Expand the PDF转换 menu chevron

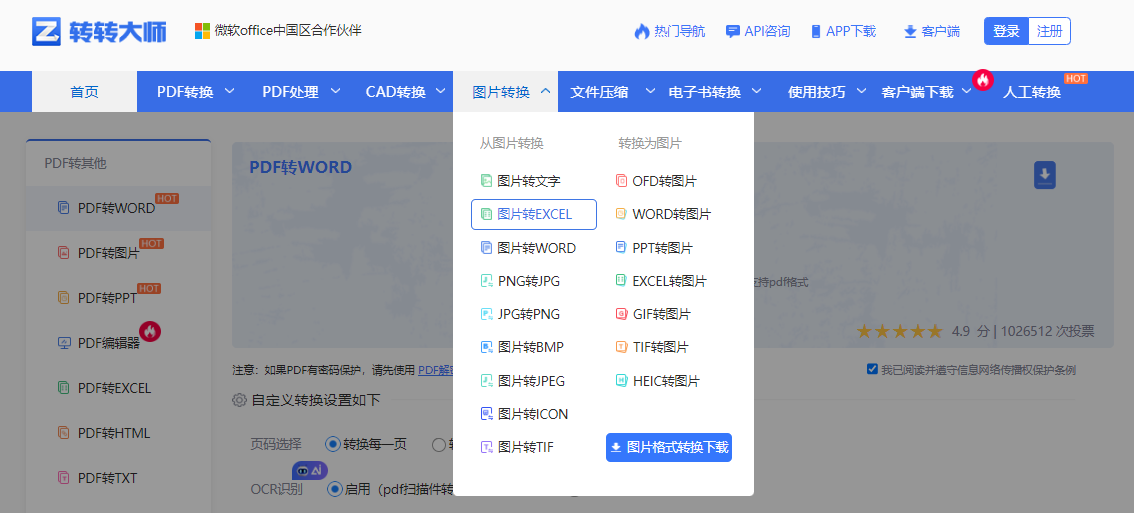(230, 91)
